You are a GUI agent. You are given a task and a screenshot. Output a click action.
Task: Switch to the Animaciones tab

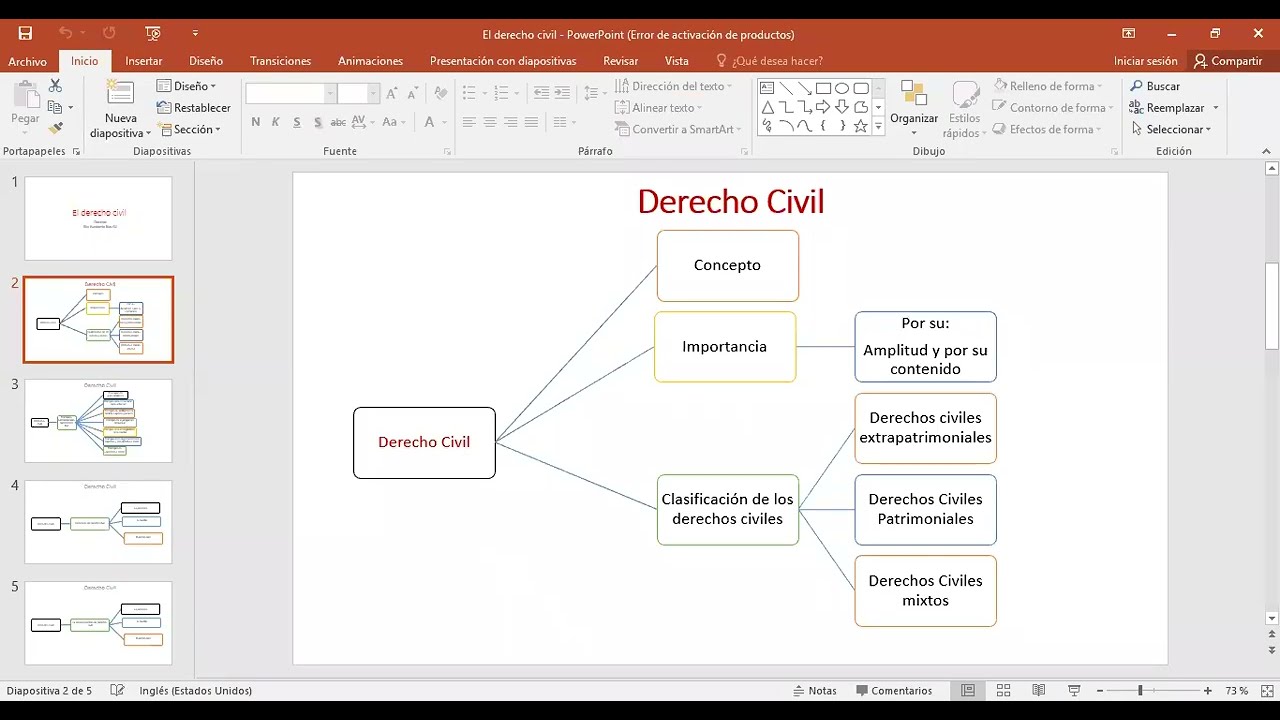371,61
